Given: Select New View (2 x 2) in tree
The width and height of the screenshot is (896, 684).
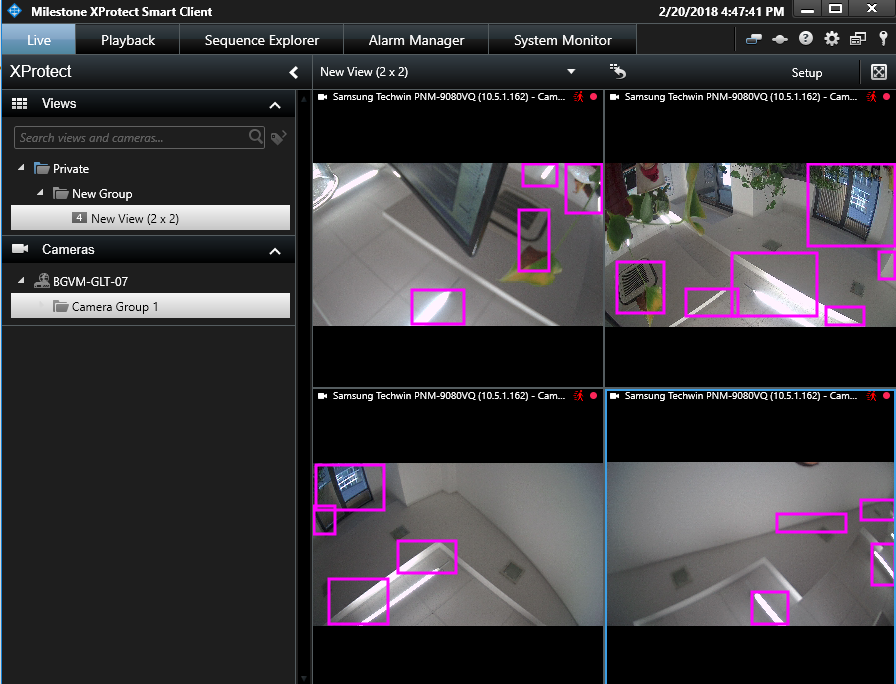Looking at the screenshot, I should point(150,218).
